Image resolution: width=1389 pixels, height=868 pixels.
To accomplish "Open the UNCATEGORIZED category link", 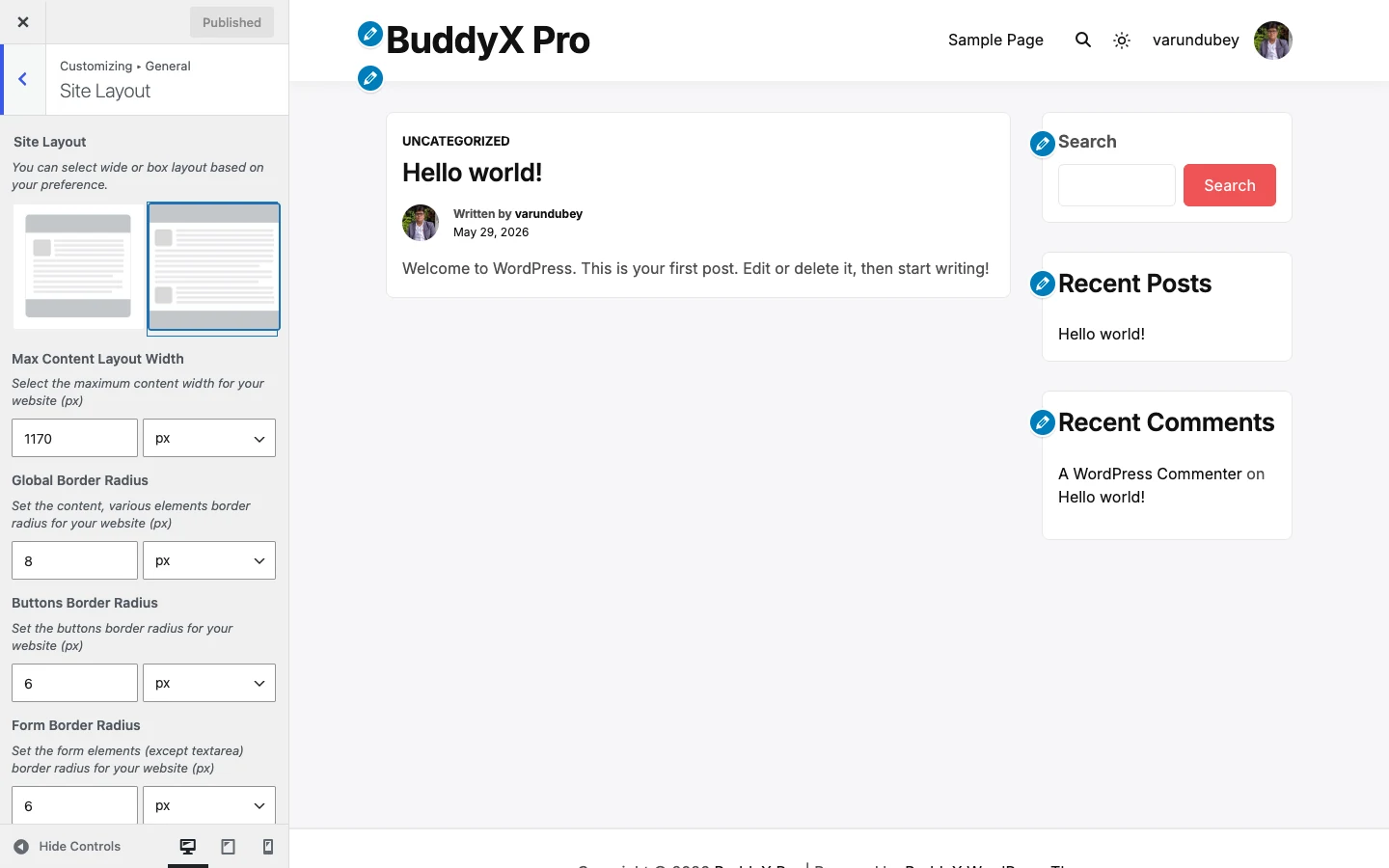I will pyautogui.click(x=456, y=141).
